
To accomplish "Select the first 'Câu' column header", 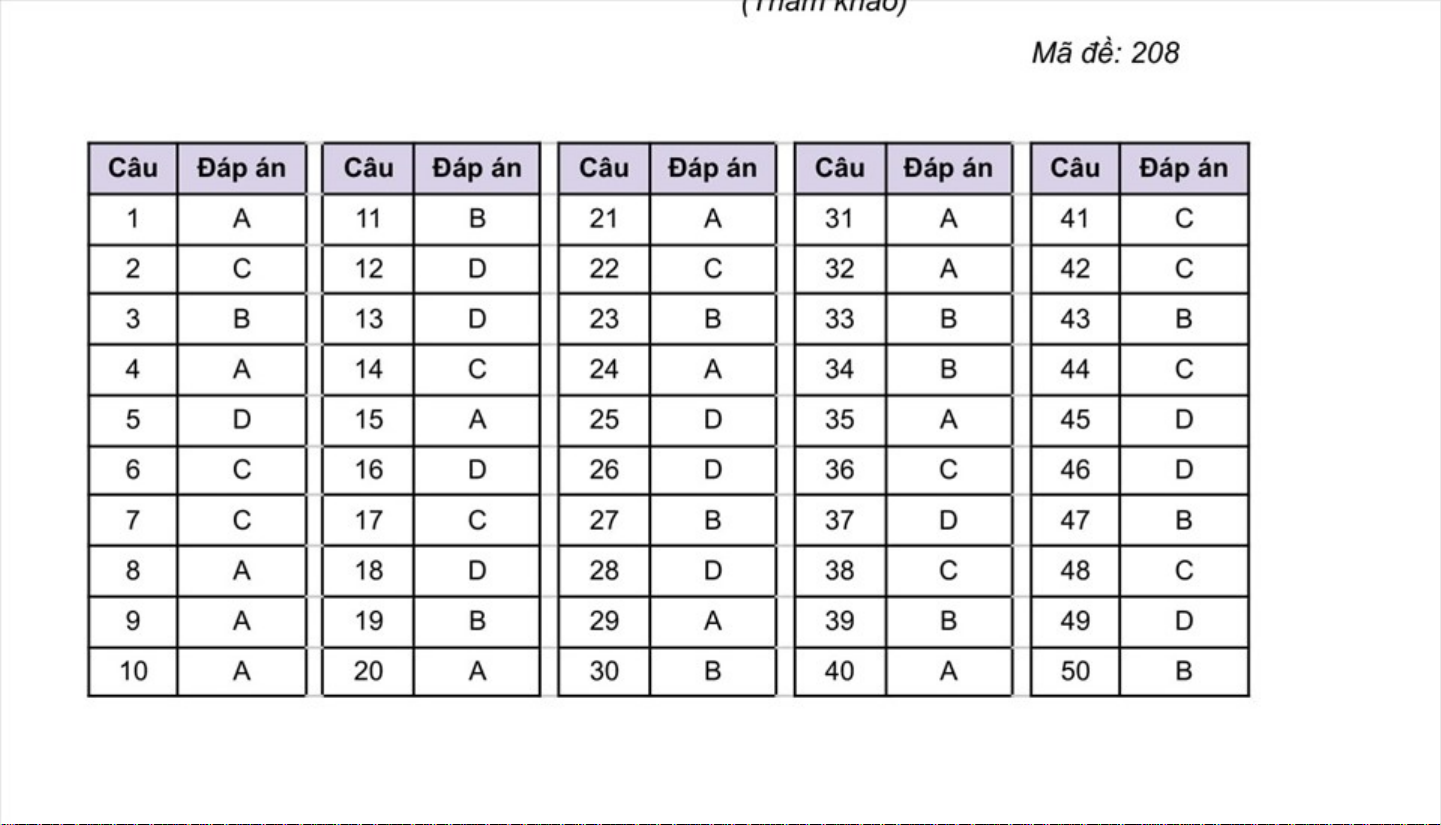I will point(133,168).
